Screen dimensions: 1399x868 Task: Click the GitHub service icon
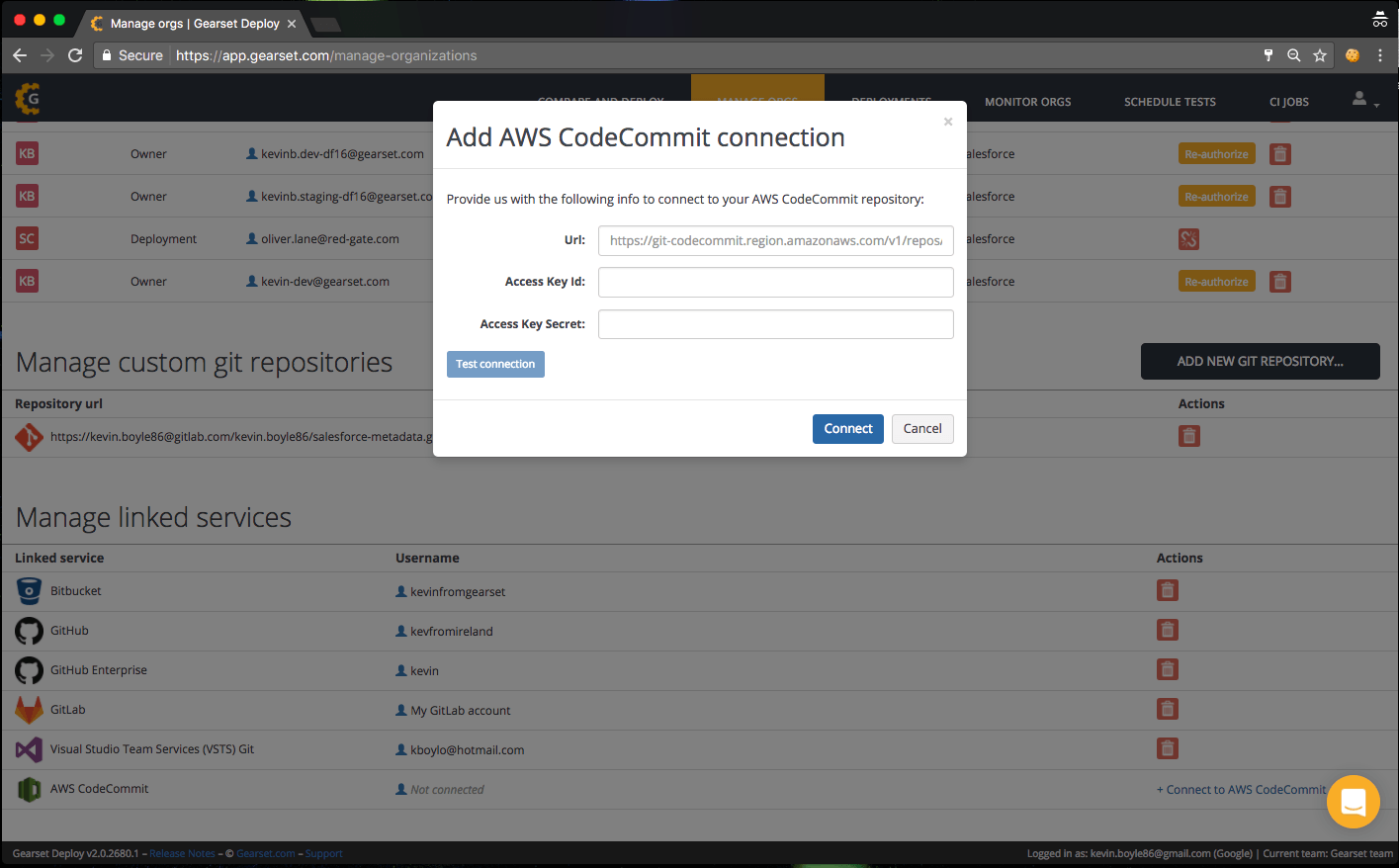click(x=29, y=631)
